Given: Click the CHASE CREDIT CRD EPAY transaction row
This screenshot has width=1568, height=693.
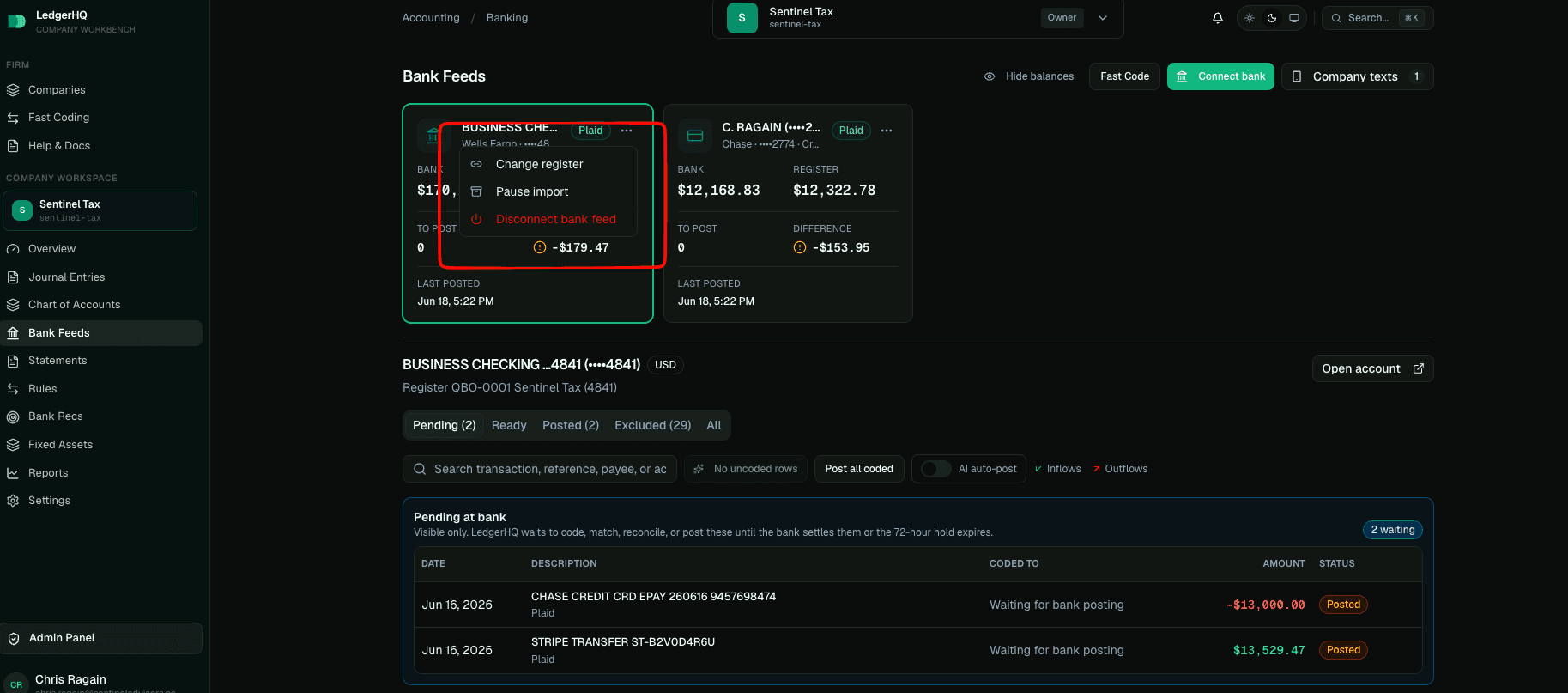Looking at the screenshot, I should (x=918, y=605).
